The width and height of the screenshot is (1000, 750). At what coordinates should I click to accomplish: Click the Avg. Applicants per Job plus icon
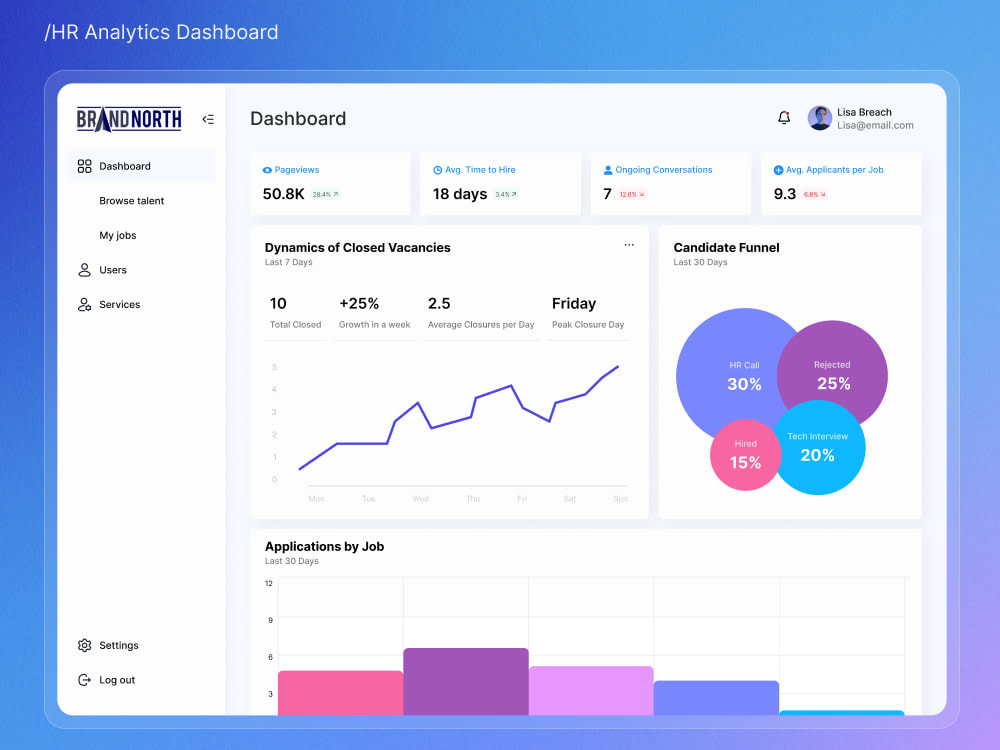(x=778, y=170)
